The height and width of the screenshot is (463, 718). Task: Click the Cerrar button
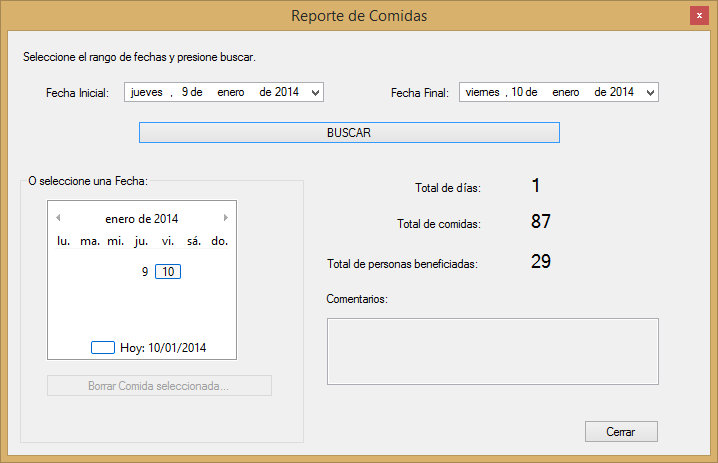[x=621, y=431]
